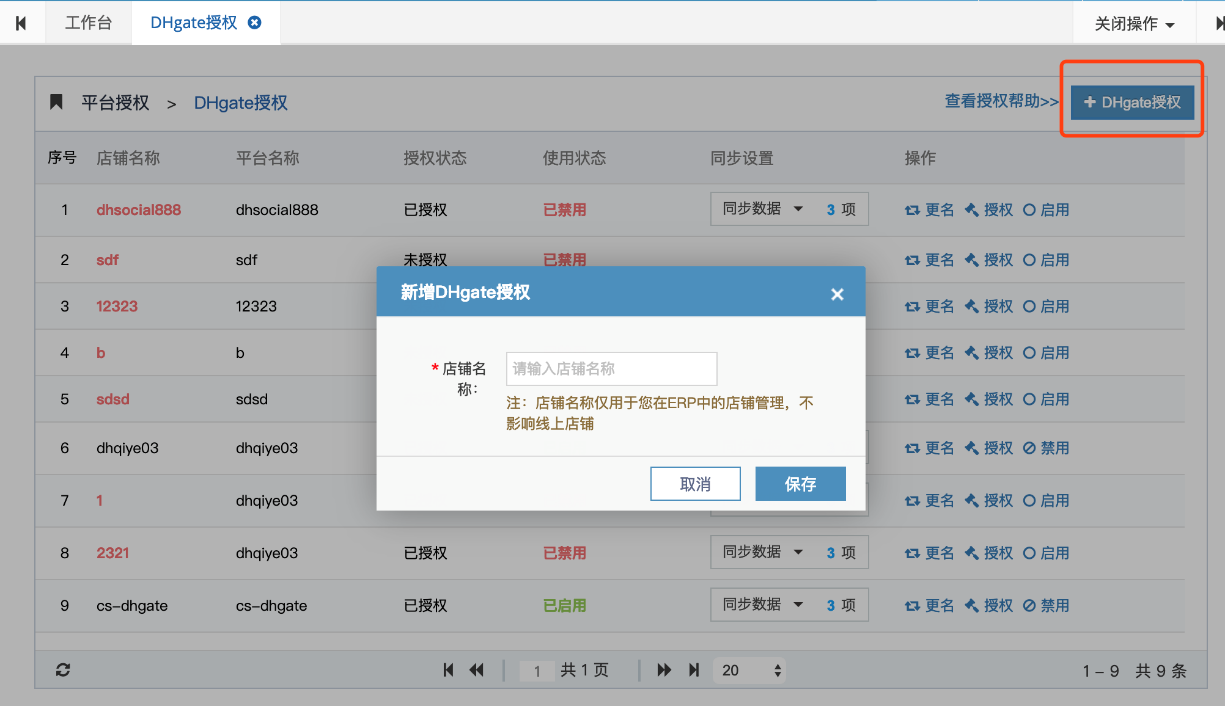Click 授权 in the 12323 row
The height and width of the screenshot is (706, 1225).
(x=989, y=306)
